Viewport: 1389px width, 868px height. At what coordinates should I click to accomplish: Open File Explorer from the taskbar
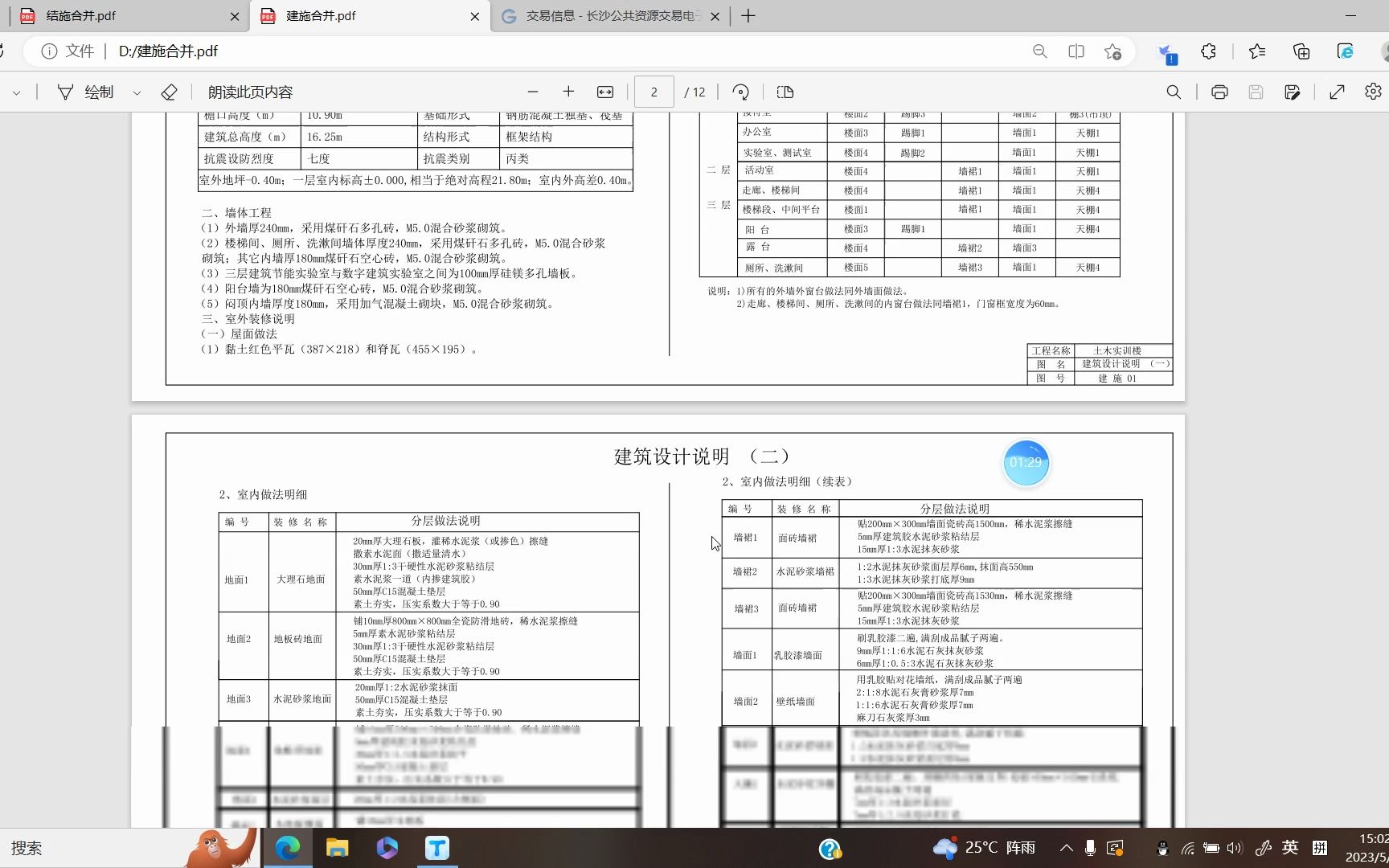[338, 848]
